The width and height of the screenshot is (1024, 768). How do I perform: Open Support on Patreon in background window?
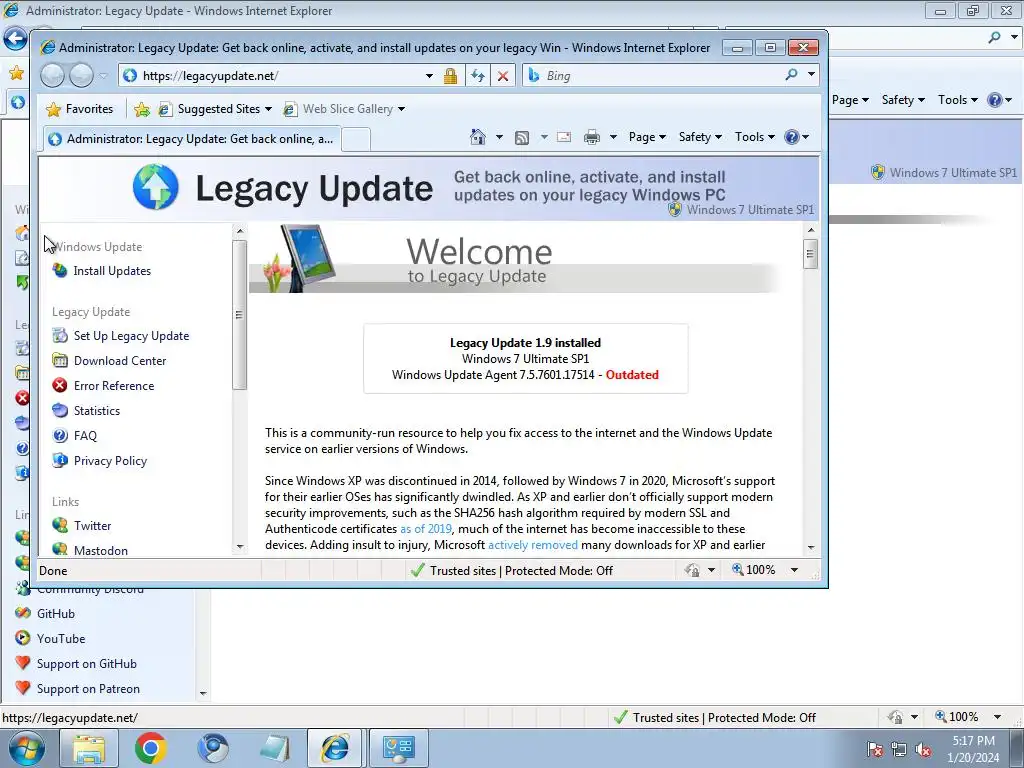point(88,689)
